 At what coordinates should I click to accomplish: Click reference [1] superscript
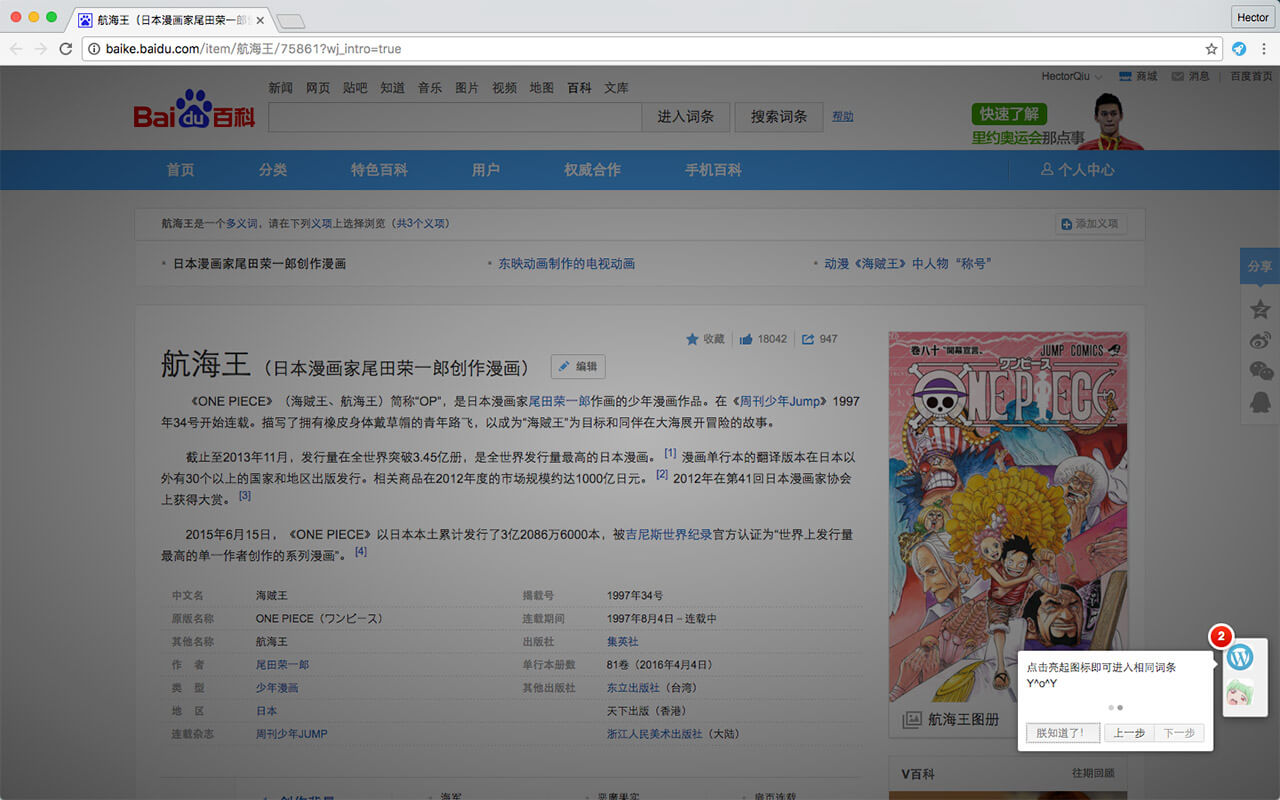tap(670, 453)
